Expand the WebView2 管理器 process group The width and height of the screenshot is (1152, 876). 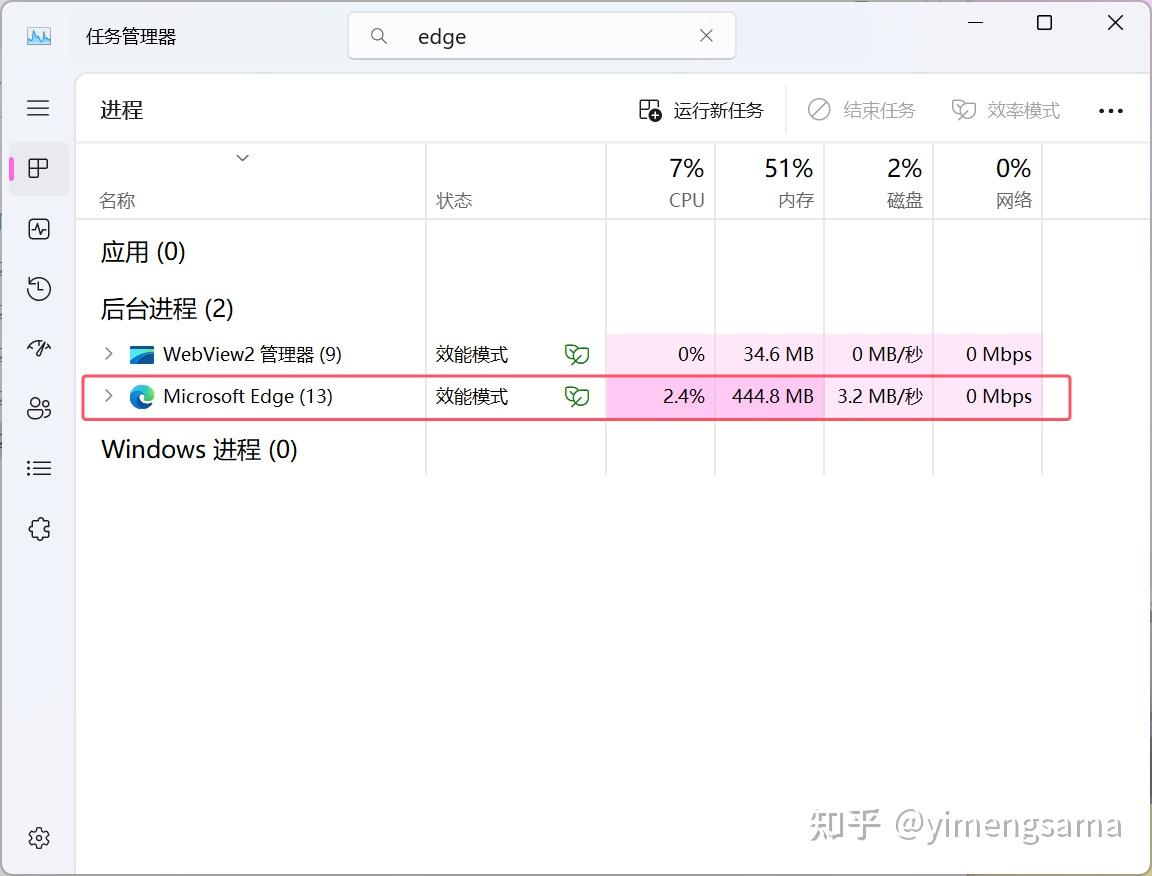pyautogui.click(x=109, y=353)
